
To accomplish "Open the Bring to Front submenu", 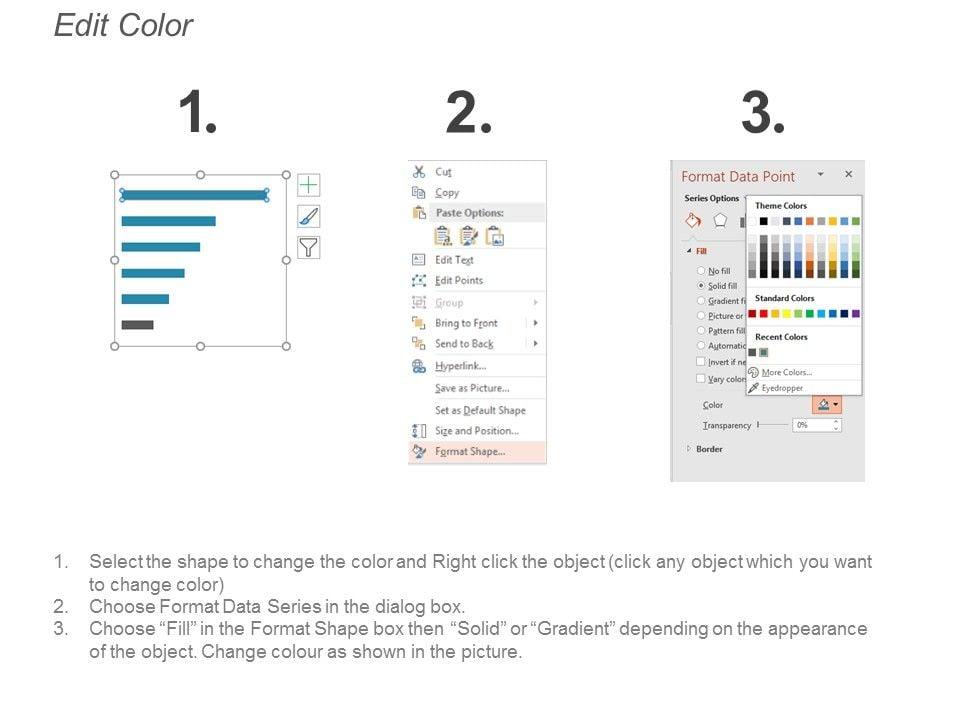I will [x=535, y=323].
